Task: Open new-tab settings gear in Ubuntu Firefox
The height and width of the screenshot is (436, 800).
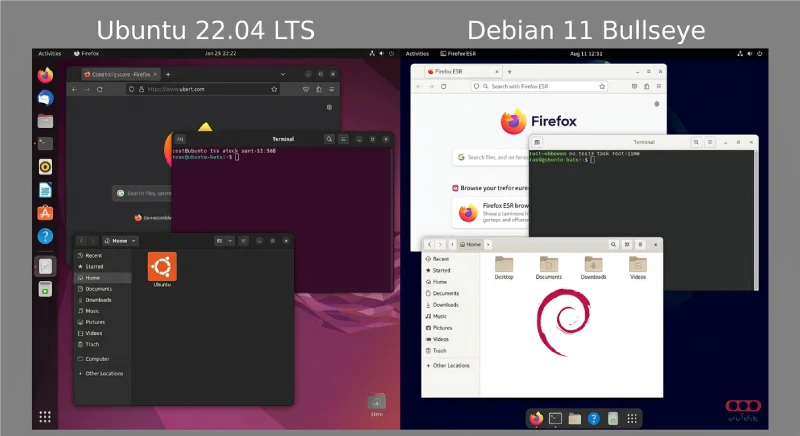Action: click(x=330, y=107)
